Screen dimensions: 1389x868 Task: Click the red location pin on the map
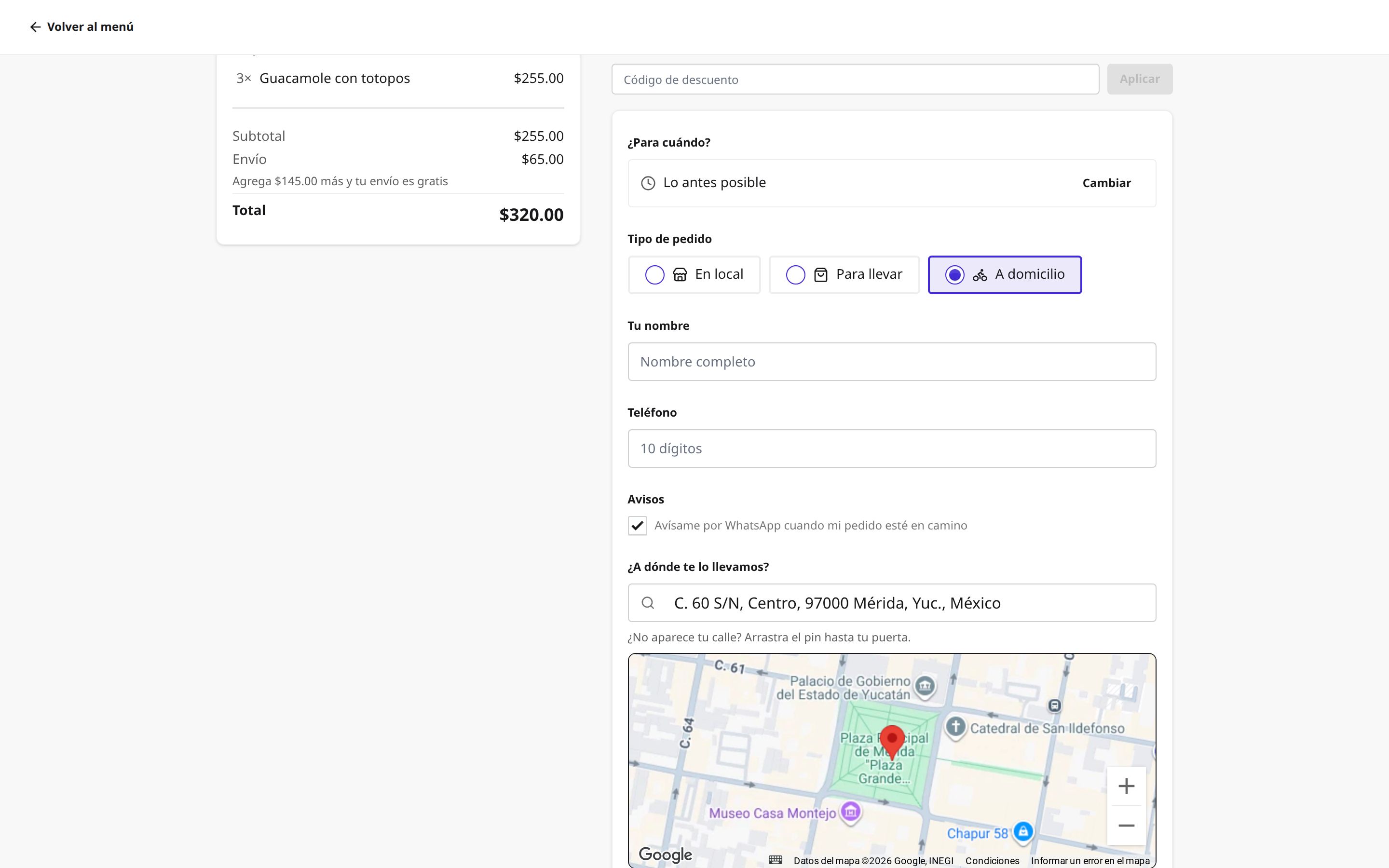pyautogui.click(x=892, y=742)
